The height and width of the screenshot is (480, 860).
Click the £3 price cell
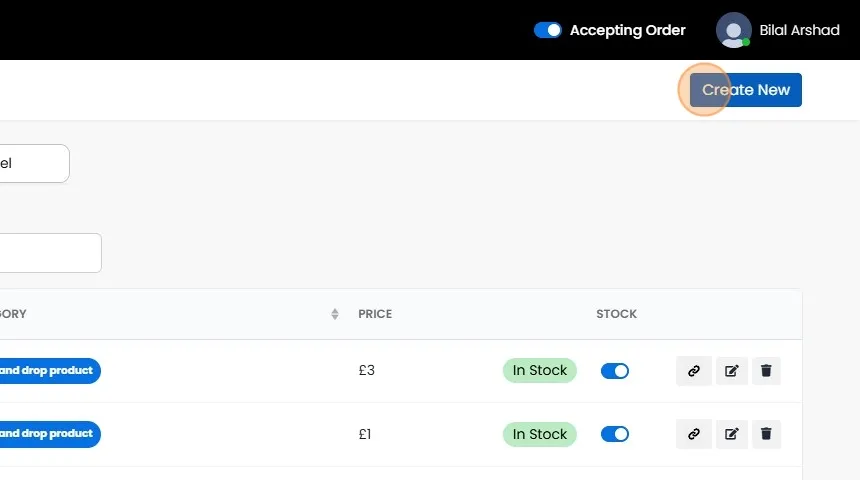[x=366, y=370]
